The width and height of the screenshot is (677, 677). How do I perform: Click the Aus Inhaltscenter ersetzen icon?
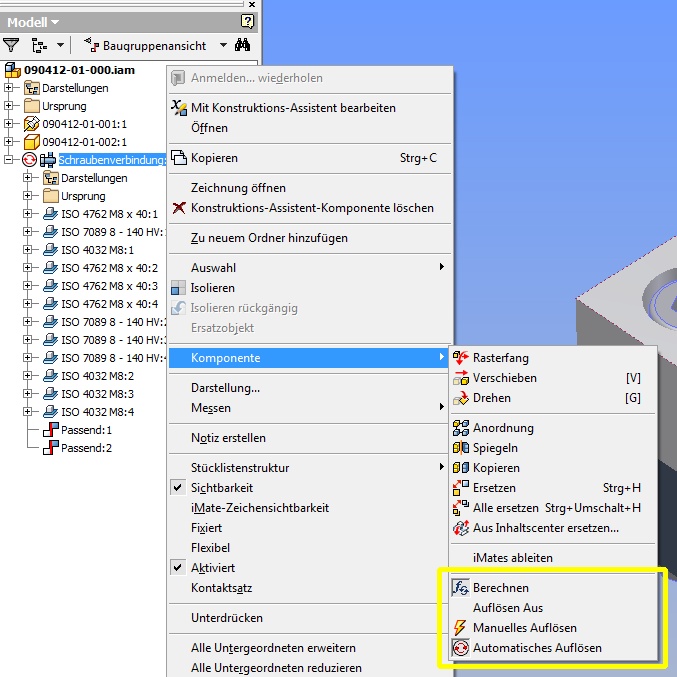461,528
